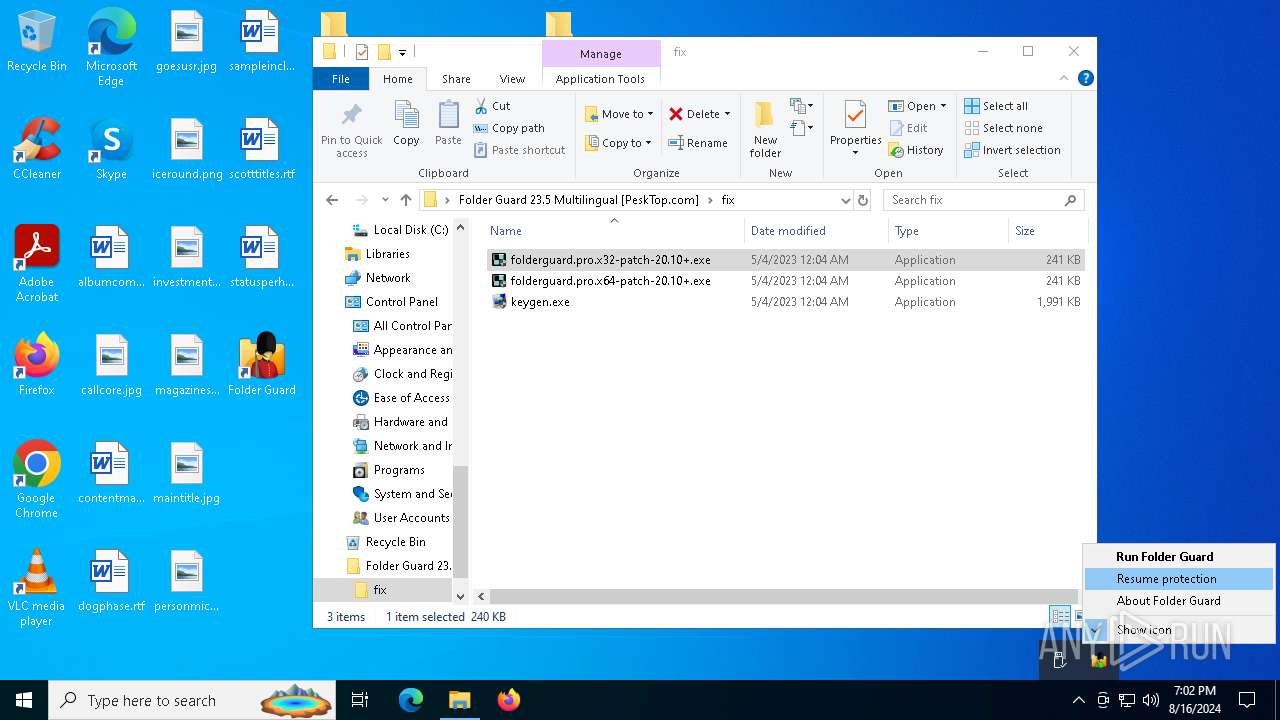Image resolution: width=1280 pixels, height=720 pixels.
Task: Click the Properties icon
Action: click(x=855, y=116)
